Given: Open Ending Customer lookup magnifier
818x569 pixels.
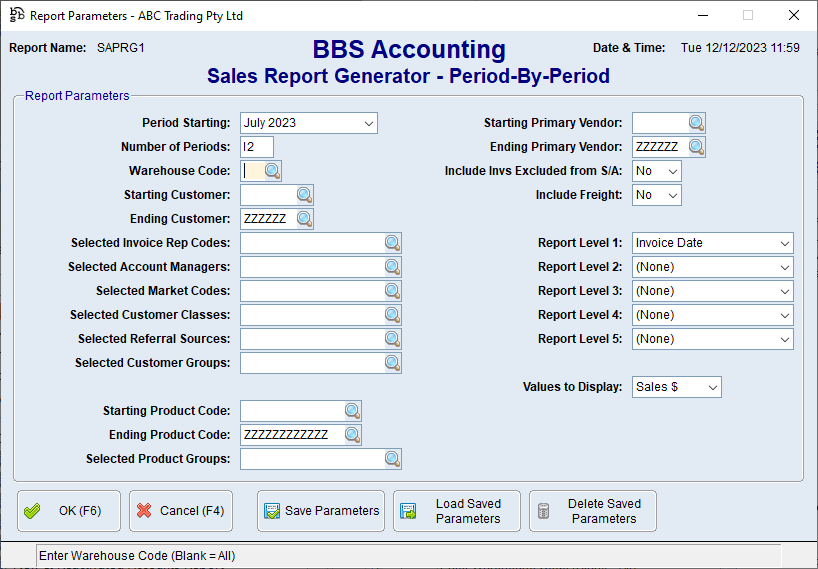Looking at the screenshot, I should (305, 219).
